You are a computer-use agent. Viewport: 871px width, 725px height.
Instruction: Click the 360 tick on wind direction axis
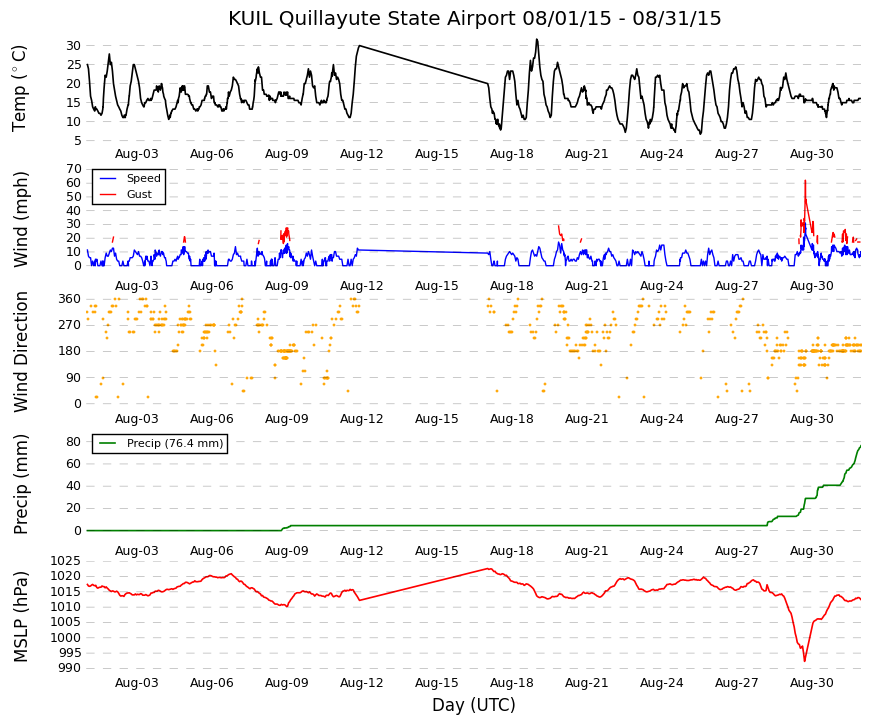[70, 299]
